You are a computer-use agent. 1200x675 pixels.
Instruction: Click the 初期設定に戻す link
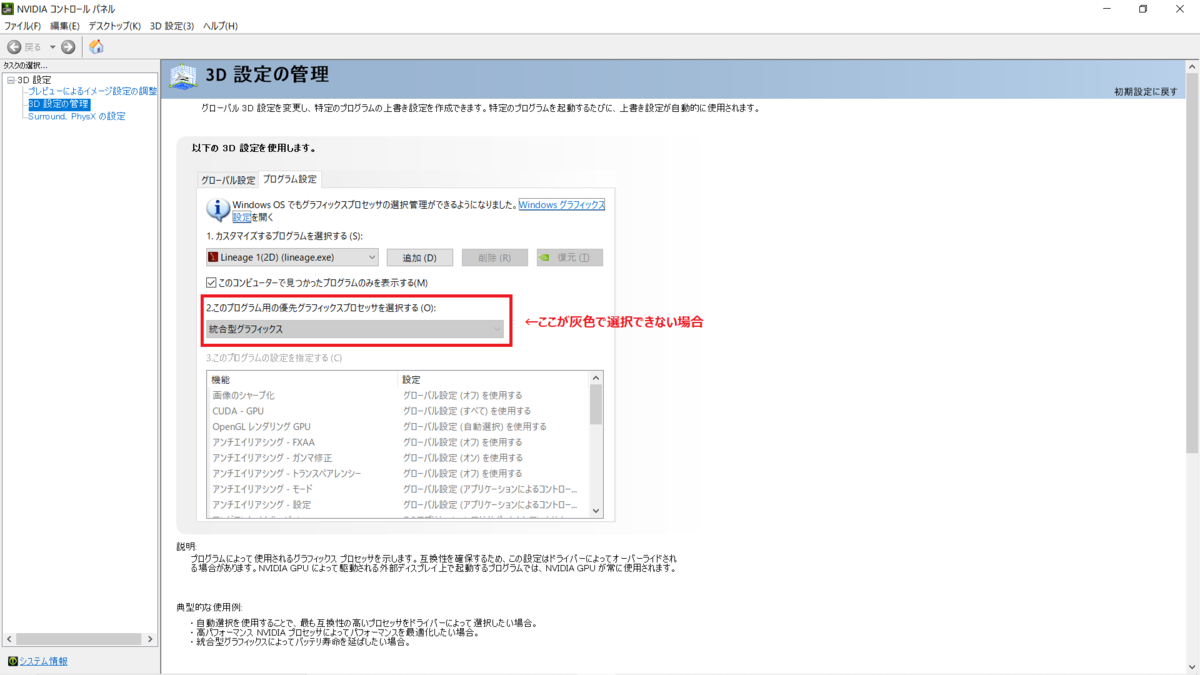(1146, 92)
